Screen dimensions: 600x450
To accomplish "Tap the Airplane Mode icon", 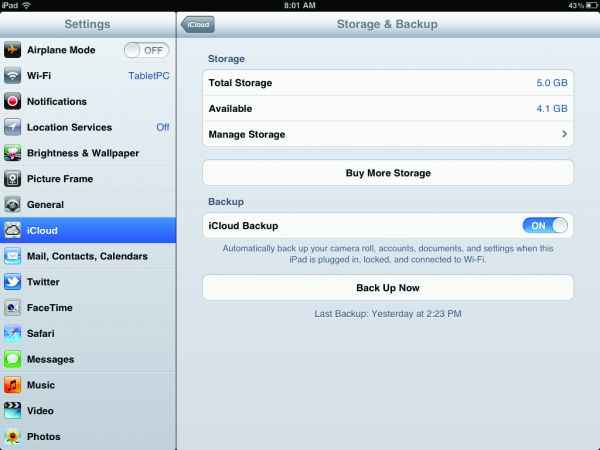I will 12,50.
